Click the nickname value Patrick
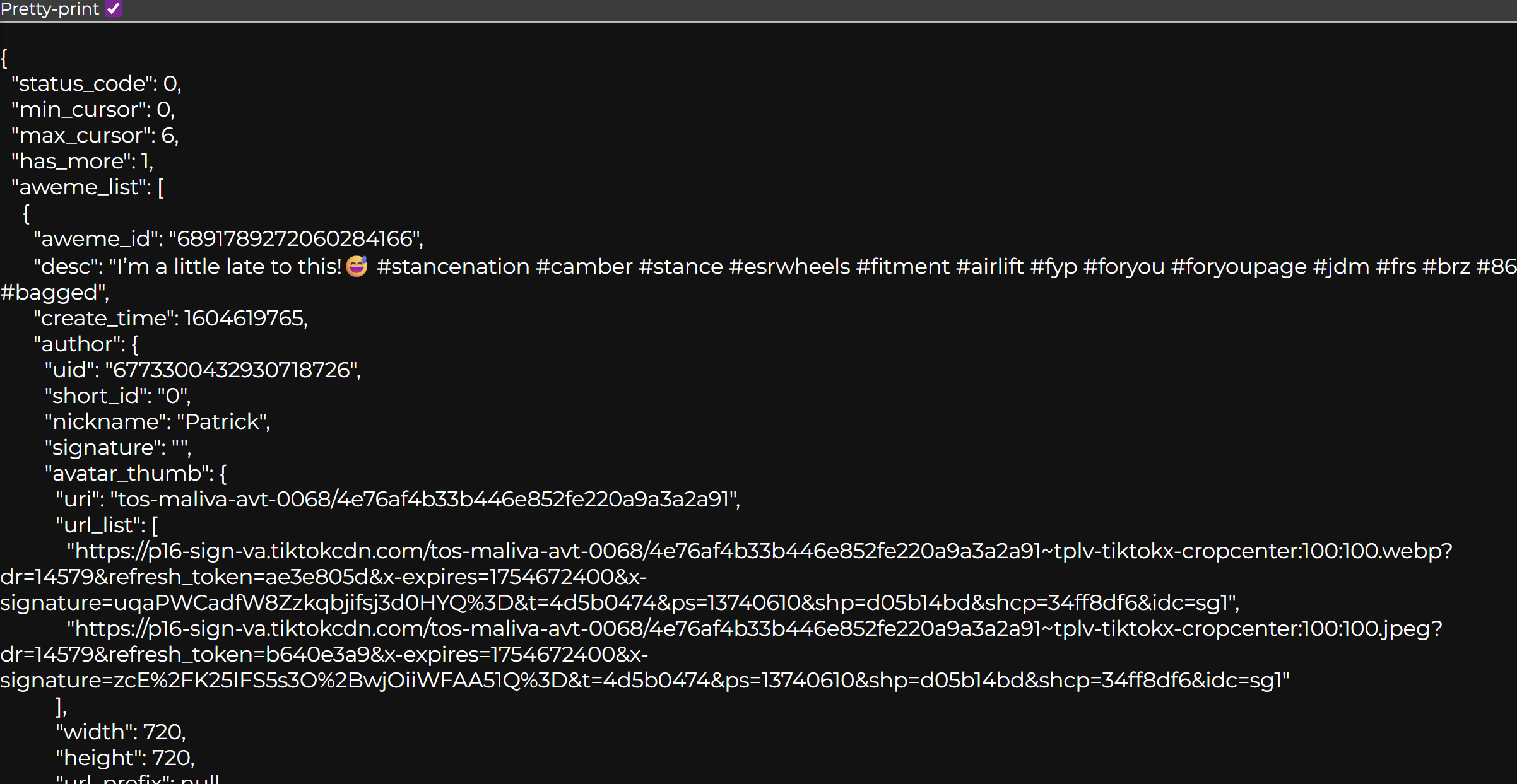The height and width of the screenshot is (784, 1517). pyautogui.click(x=222, y=422)
